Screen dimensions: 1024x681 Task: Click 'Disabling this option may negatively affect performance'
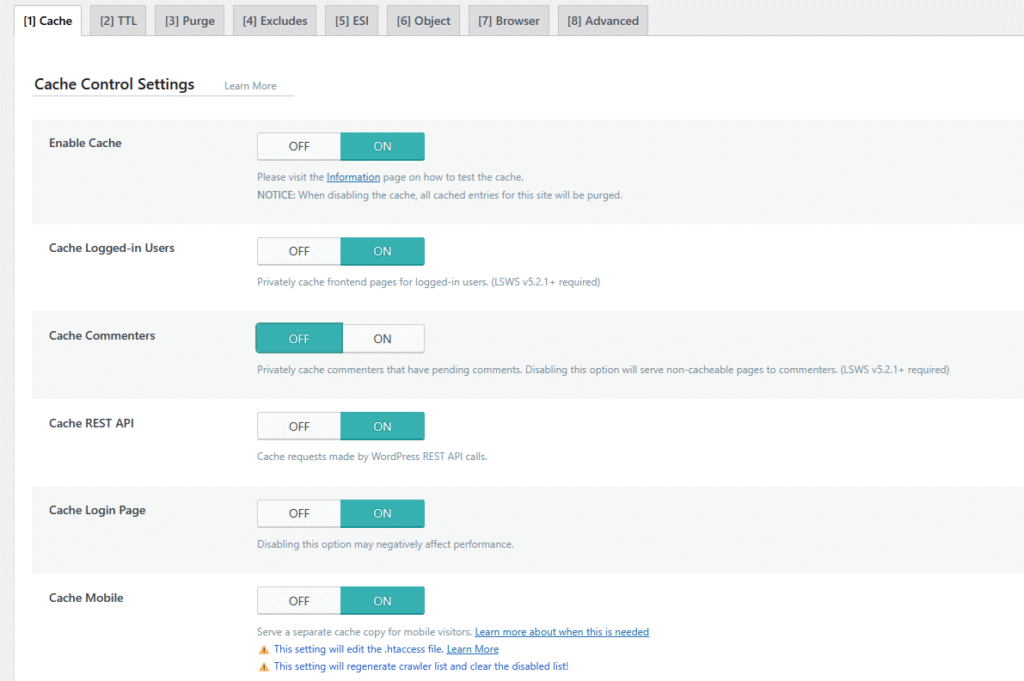pos(385,544)
